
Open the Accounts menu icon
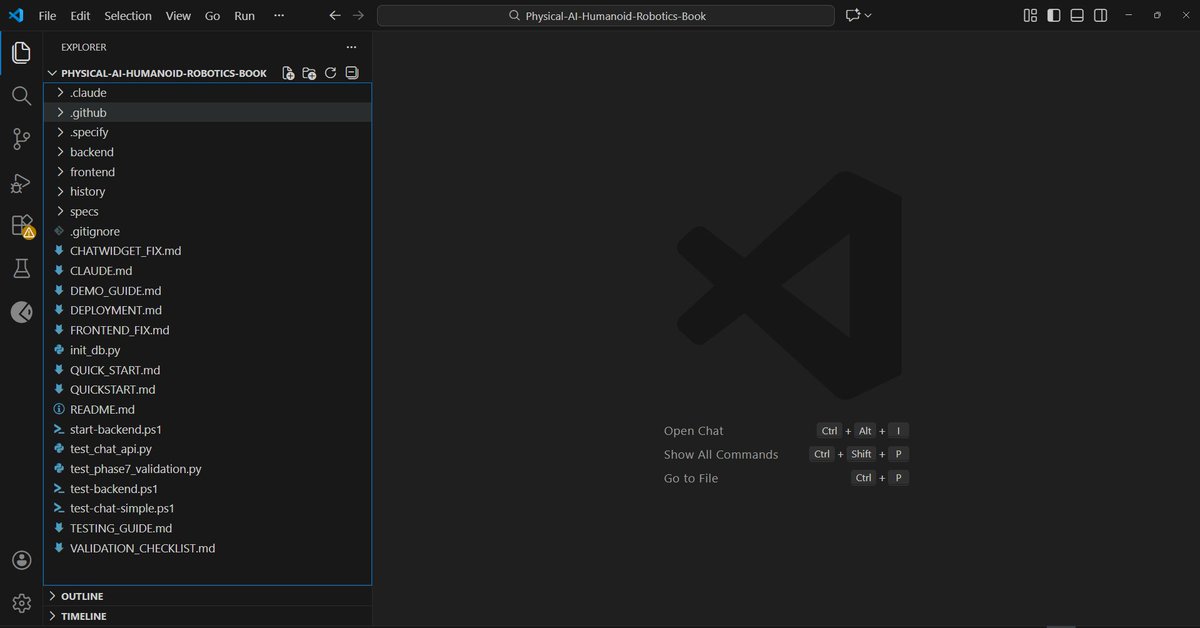21,560
